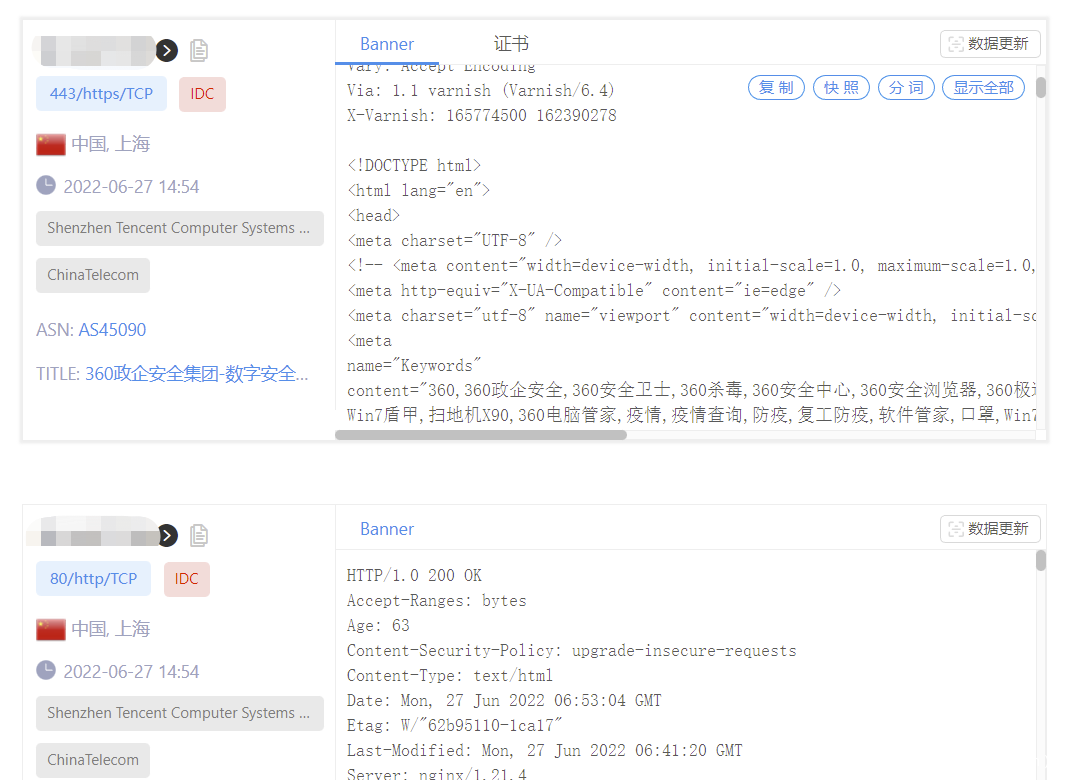This screenshot has width=1065, height=780.
Task: Open the ASN AS45090 link
Action: coord(112,330)
